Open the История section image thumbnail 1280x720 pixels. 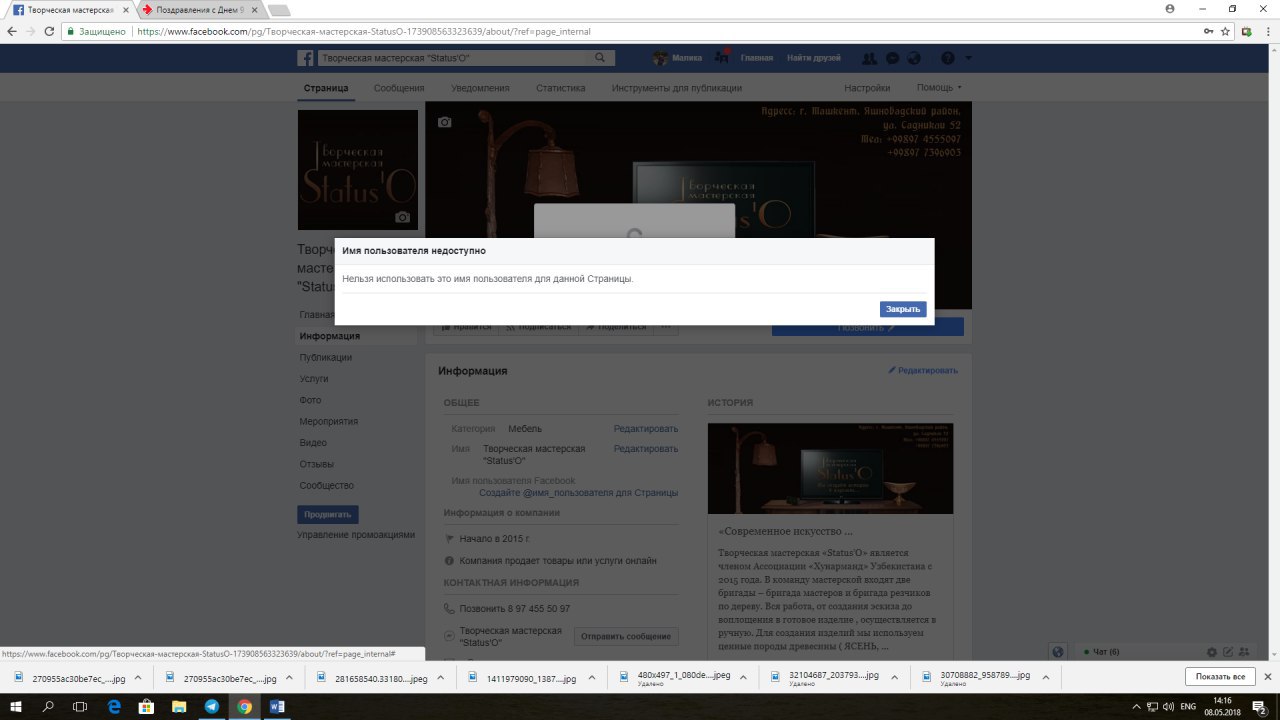coord(831,468)
